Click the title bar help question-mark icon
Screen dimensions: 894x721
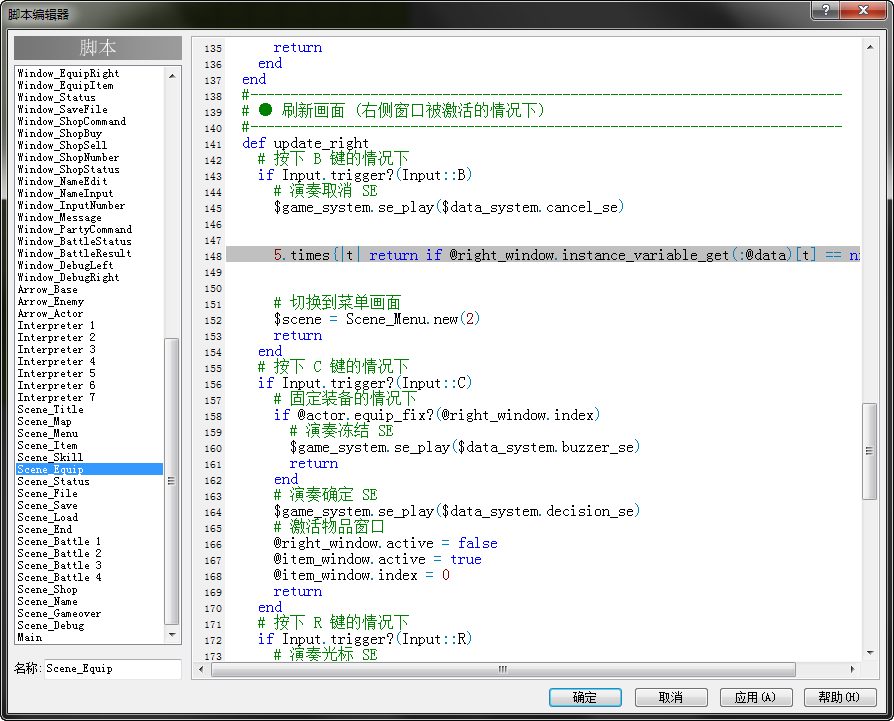click(x=826, y=10)
